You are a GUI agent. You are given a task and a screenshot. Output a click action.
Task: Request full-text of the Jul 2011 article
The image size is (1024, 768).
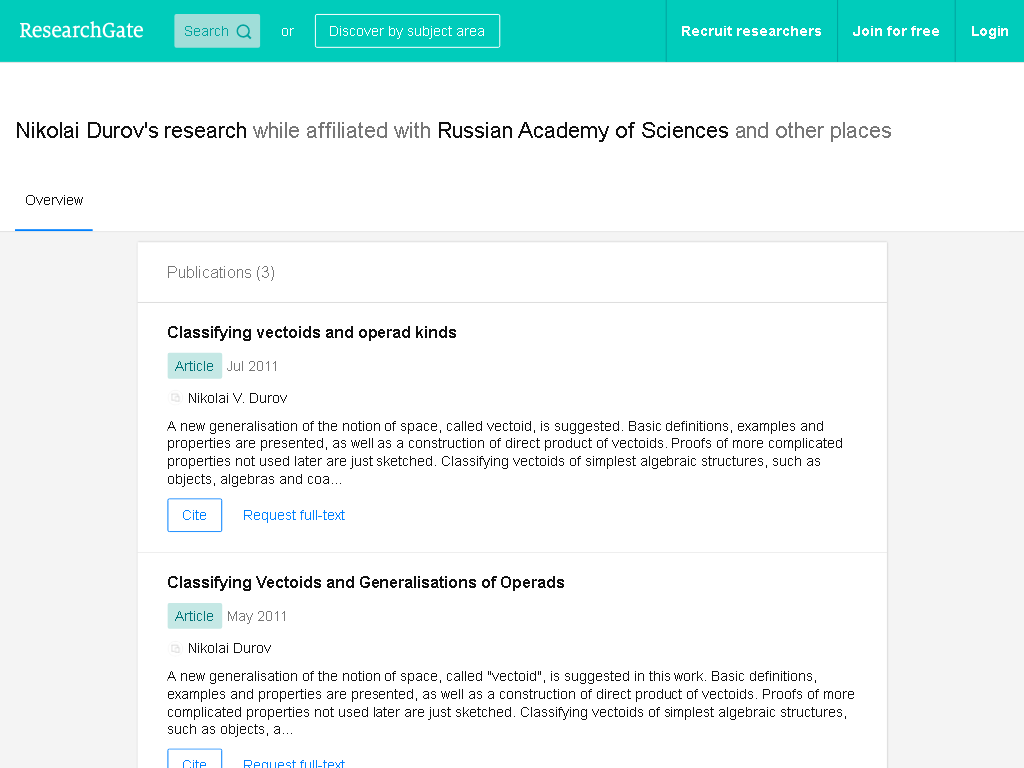[x=293, y=515]
